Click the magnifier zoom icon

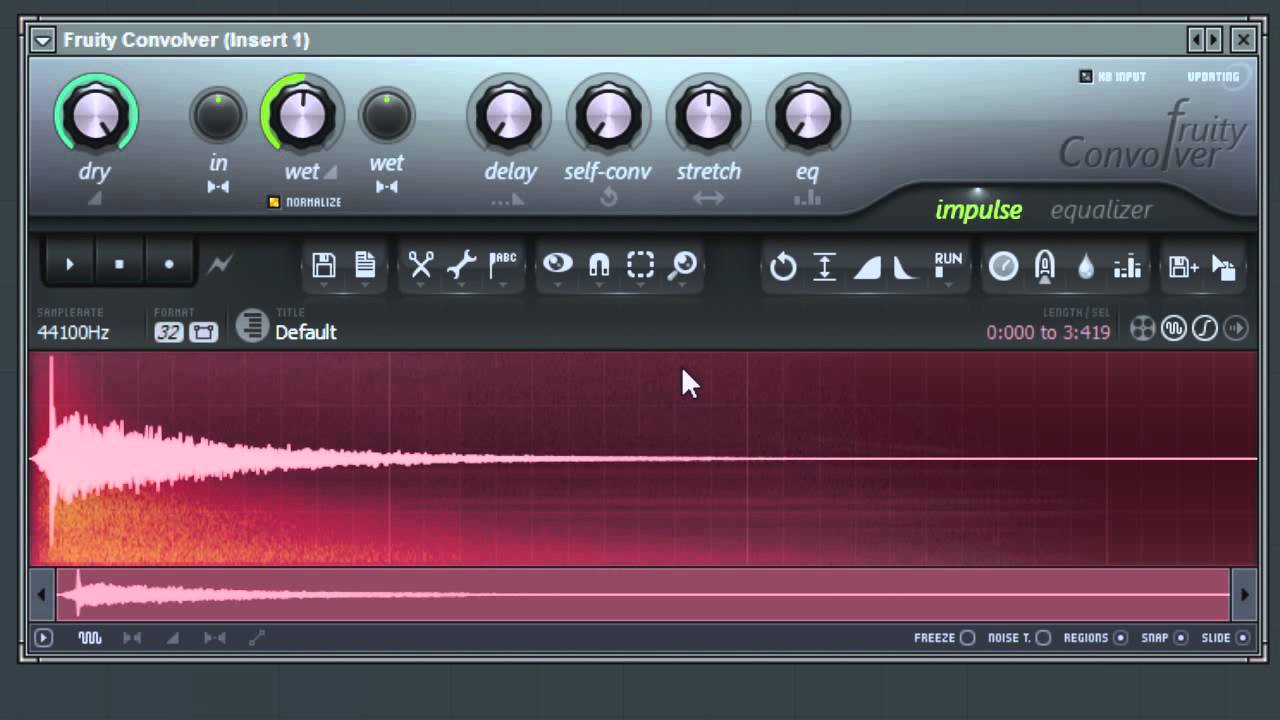pos(682,264)
